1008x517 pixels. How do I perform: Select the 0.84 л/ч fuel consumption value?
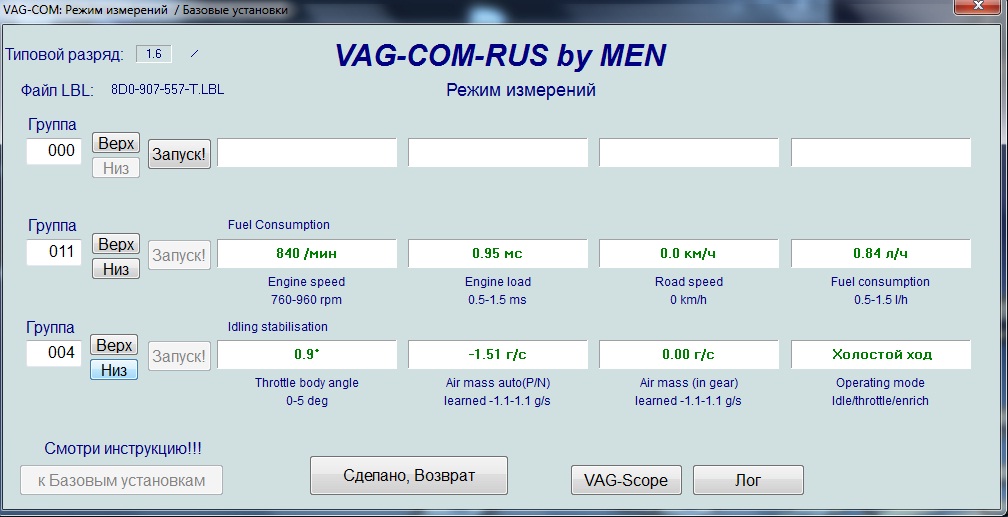tap(881, 253)
